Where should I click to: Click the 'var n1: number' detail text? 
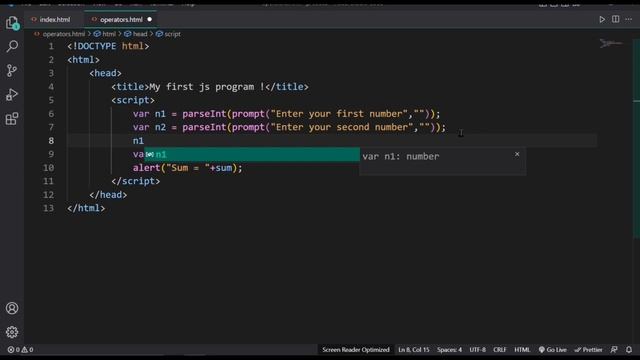(401, 156)
